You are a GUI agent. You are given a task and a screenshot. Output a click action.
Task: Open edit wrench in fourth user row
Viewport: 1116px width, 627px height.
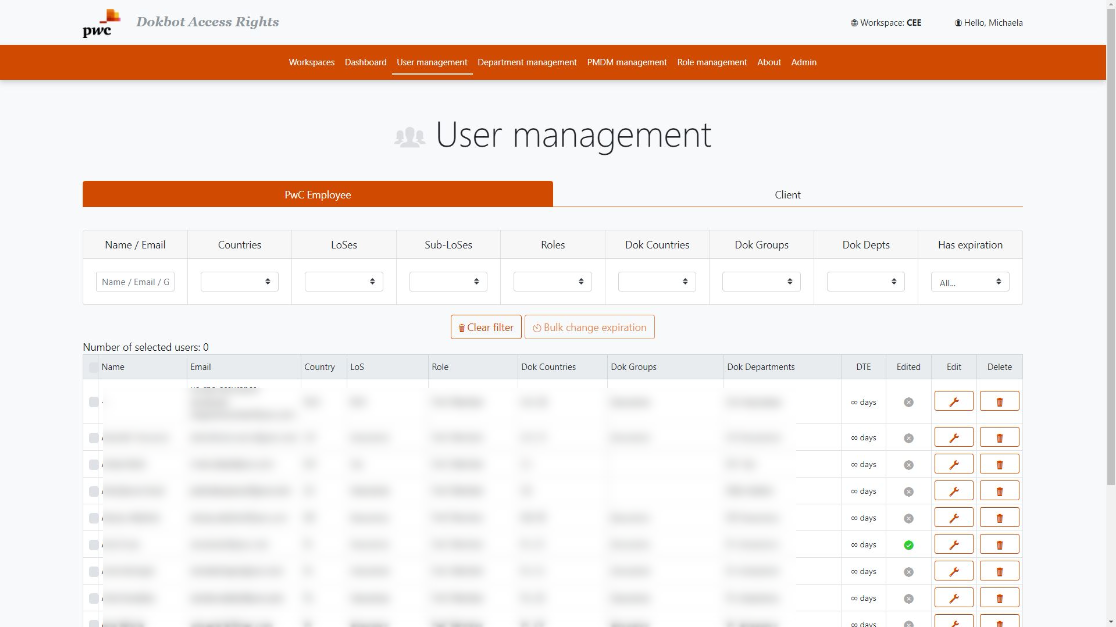(954, 491)
